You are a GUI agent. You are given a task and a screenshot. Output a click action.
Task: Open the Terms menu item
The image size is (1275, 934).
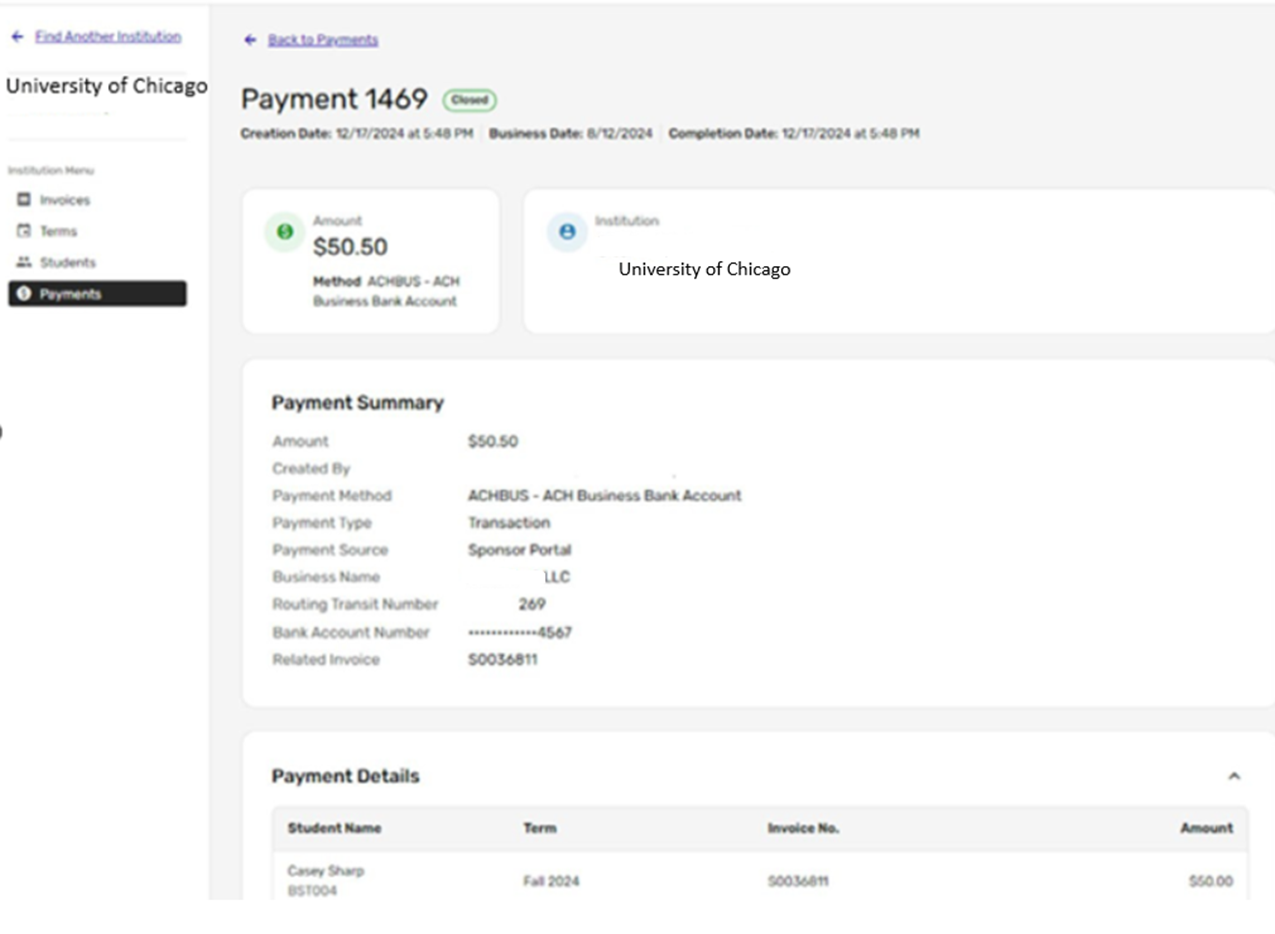tap(58, 231)
